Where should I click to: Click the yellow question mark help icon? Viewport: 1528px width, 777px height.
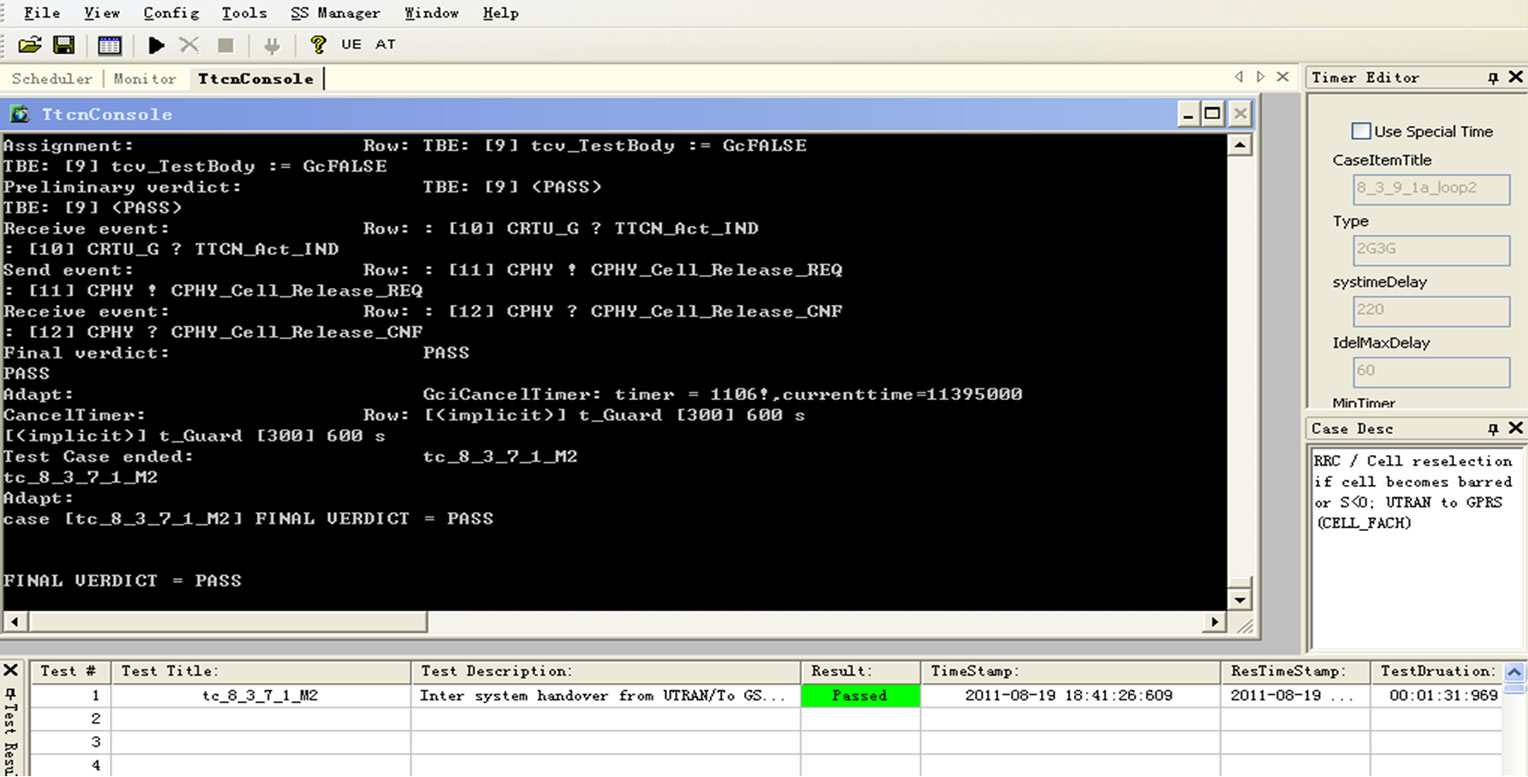coord(318,45)
